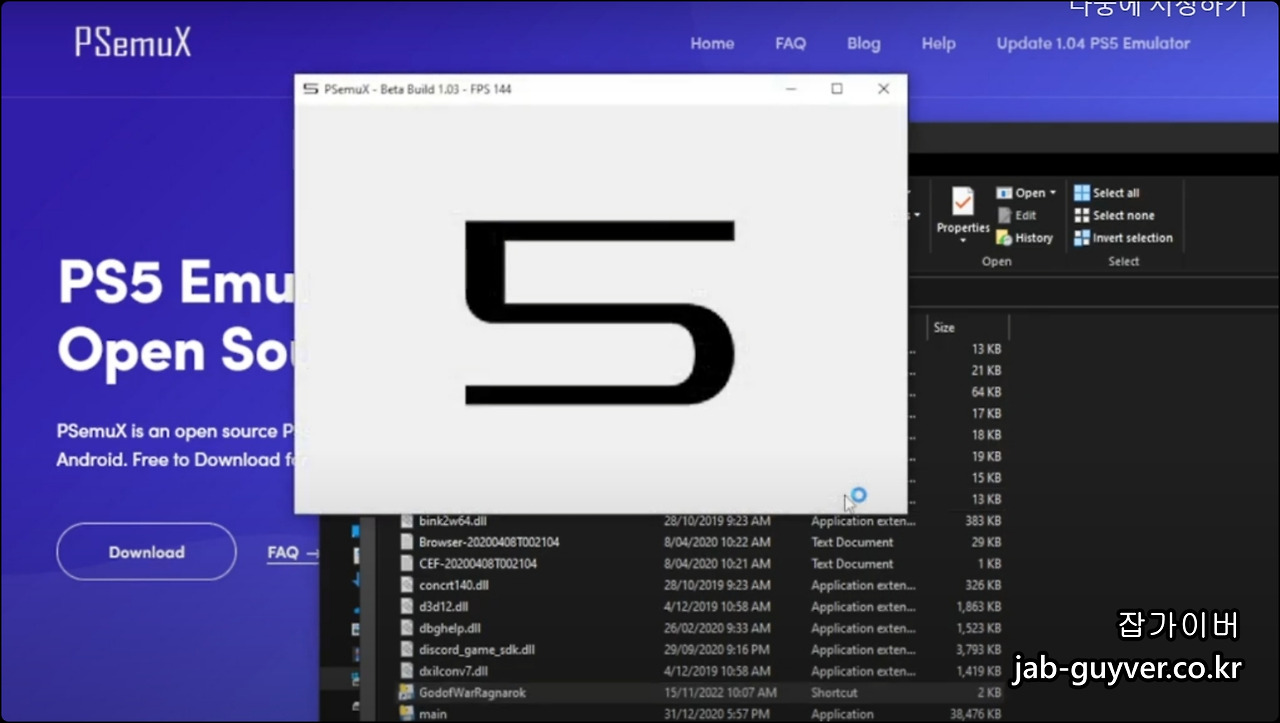Open History in the Explorer ribbon
The image size is (1280, 723).
1025,238
